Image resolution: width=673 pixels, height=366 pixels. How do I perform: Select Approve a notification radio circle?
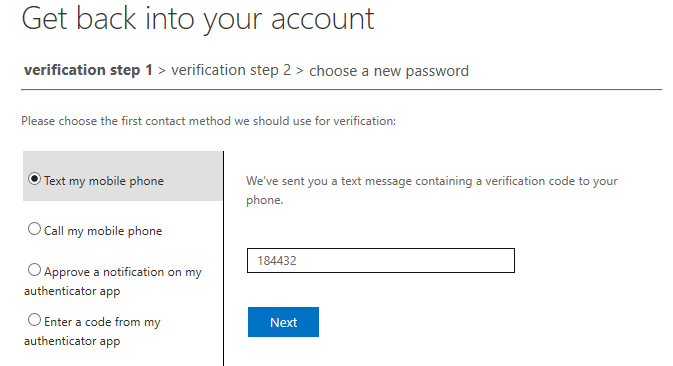pos(34,270)
